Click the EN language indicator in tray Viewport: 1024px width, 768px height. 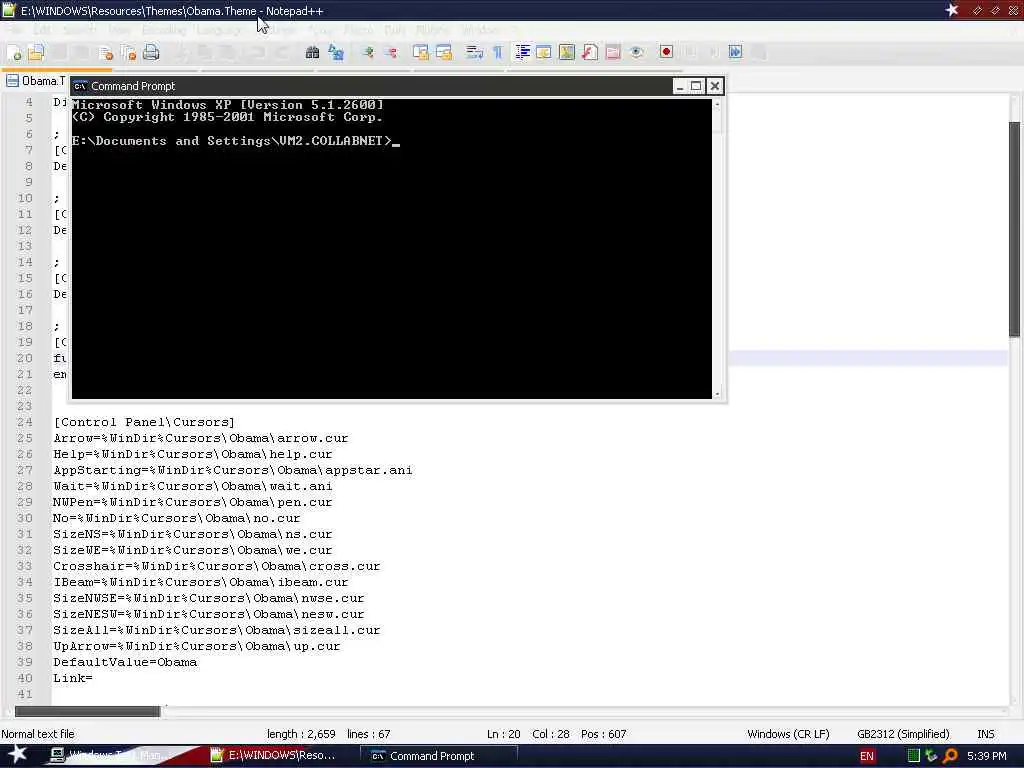click(867, 756)
